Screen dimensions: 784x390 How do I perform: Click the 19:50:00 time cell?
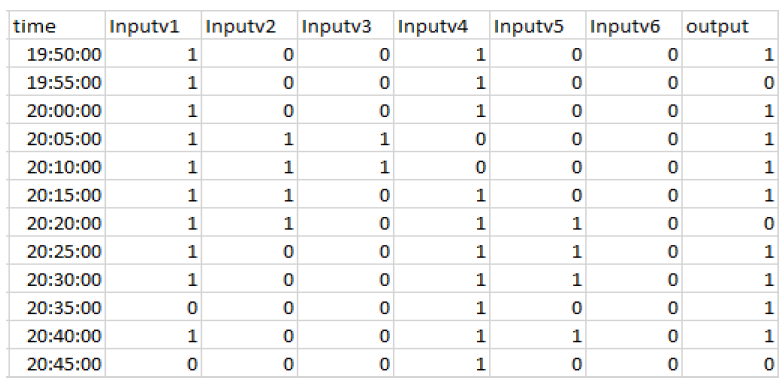56,54
